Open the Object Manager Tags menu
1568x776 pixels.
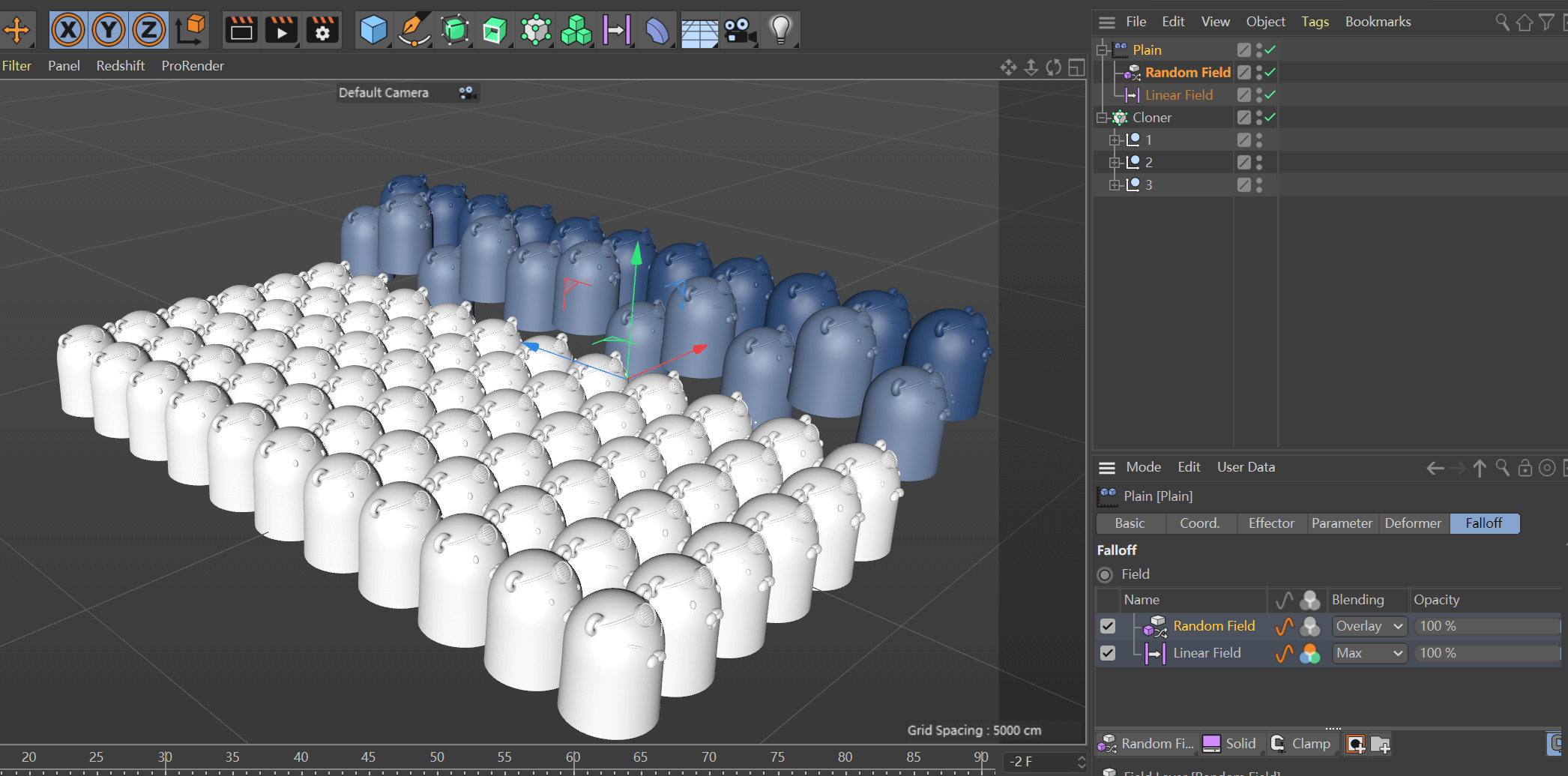click(x=1315, y=22)
